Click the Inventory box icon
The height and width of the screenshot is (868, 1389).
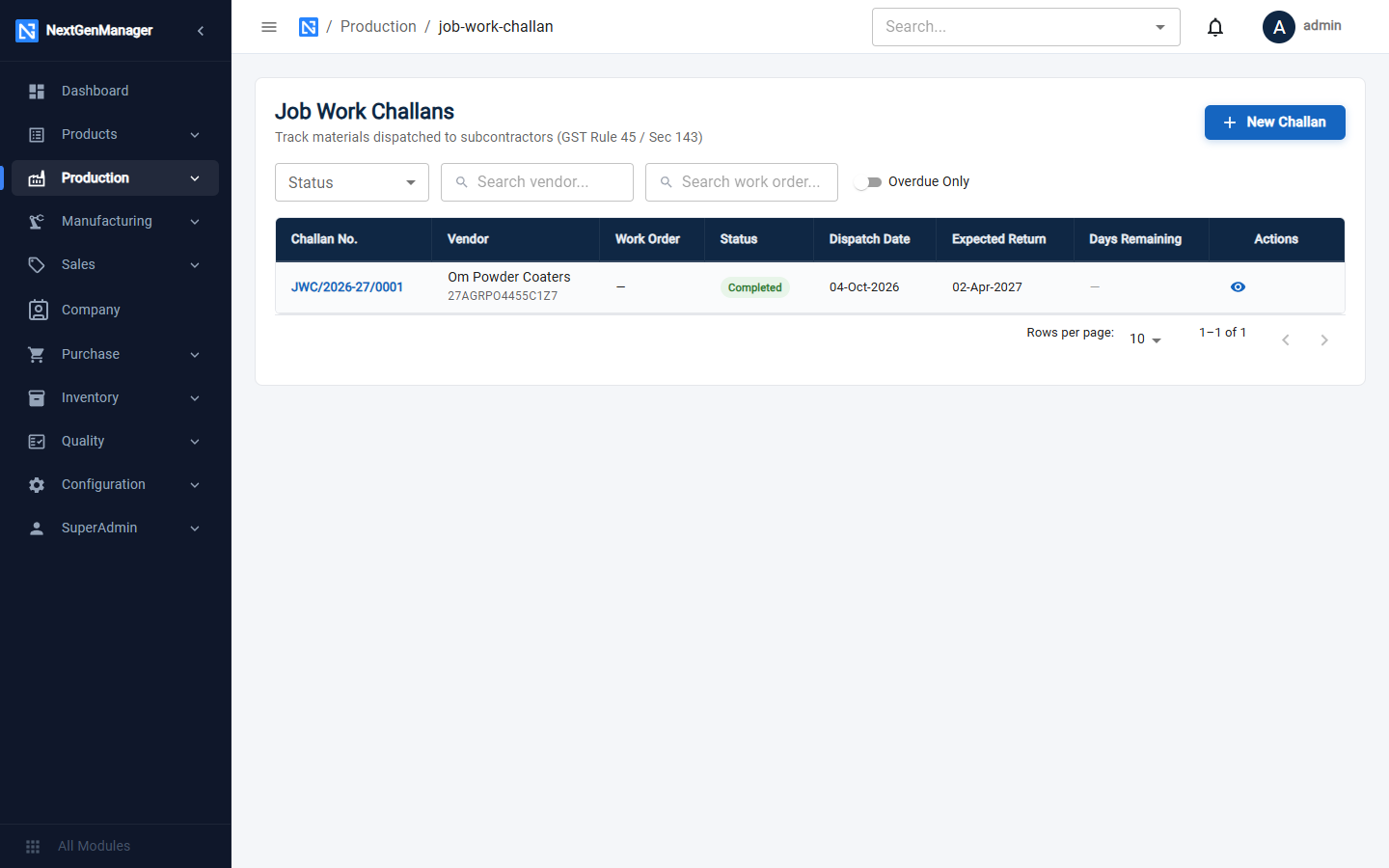pyautogui.click(x=37, y=398)
